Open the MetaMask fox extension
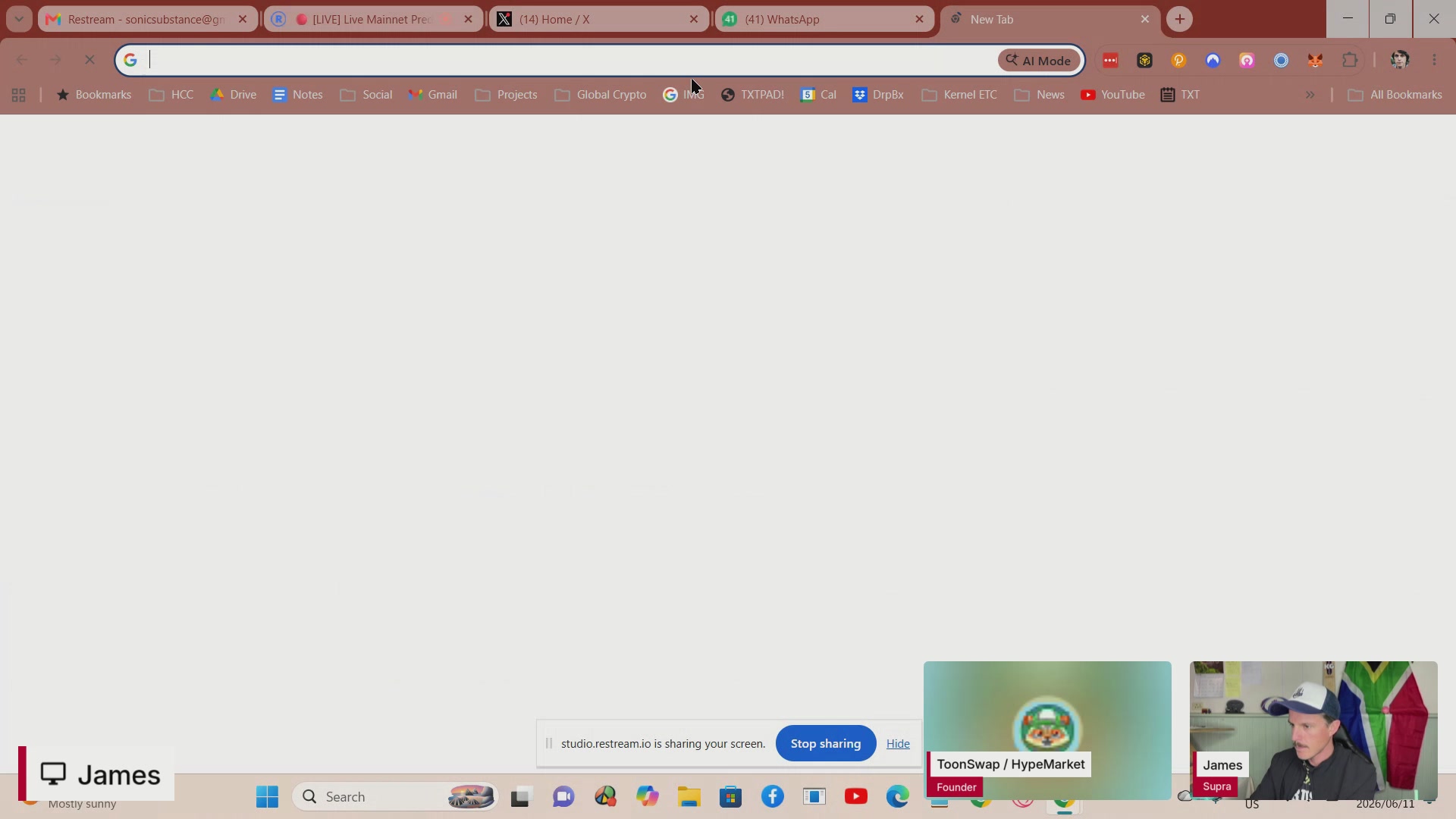This screenshot has width=1456, height=819. (x=1316, y=61)
